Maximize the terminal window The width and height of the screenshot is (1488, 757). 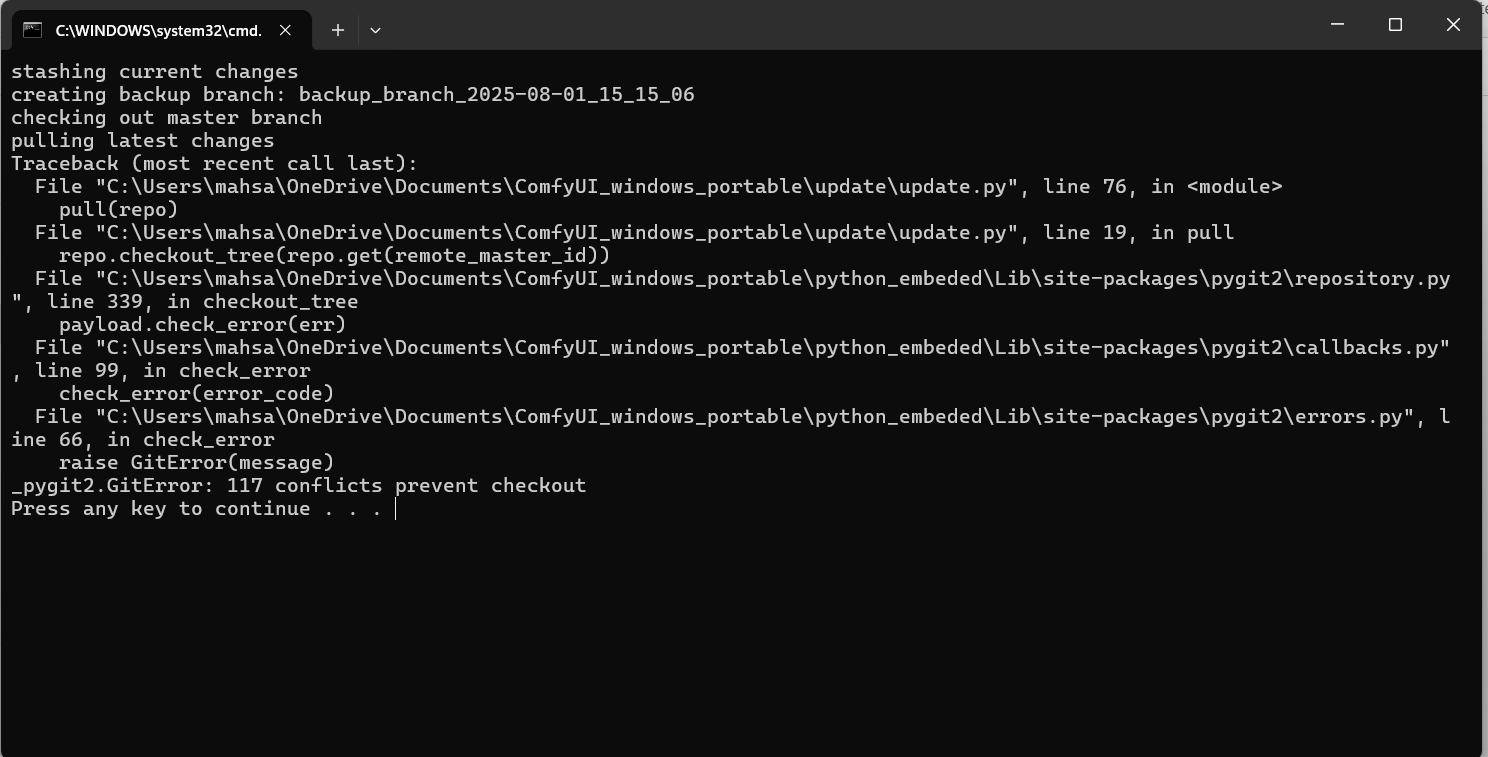coord(1395,25)
